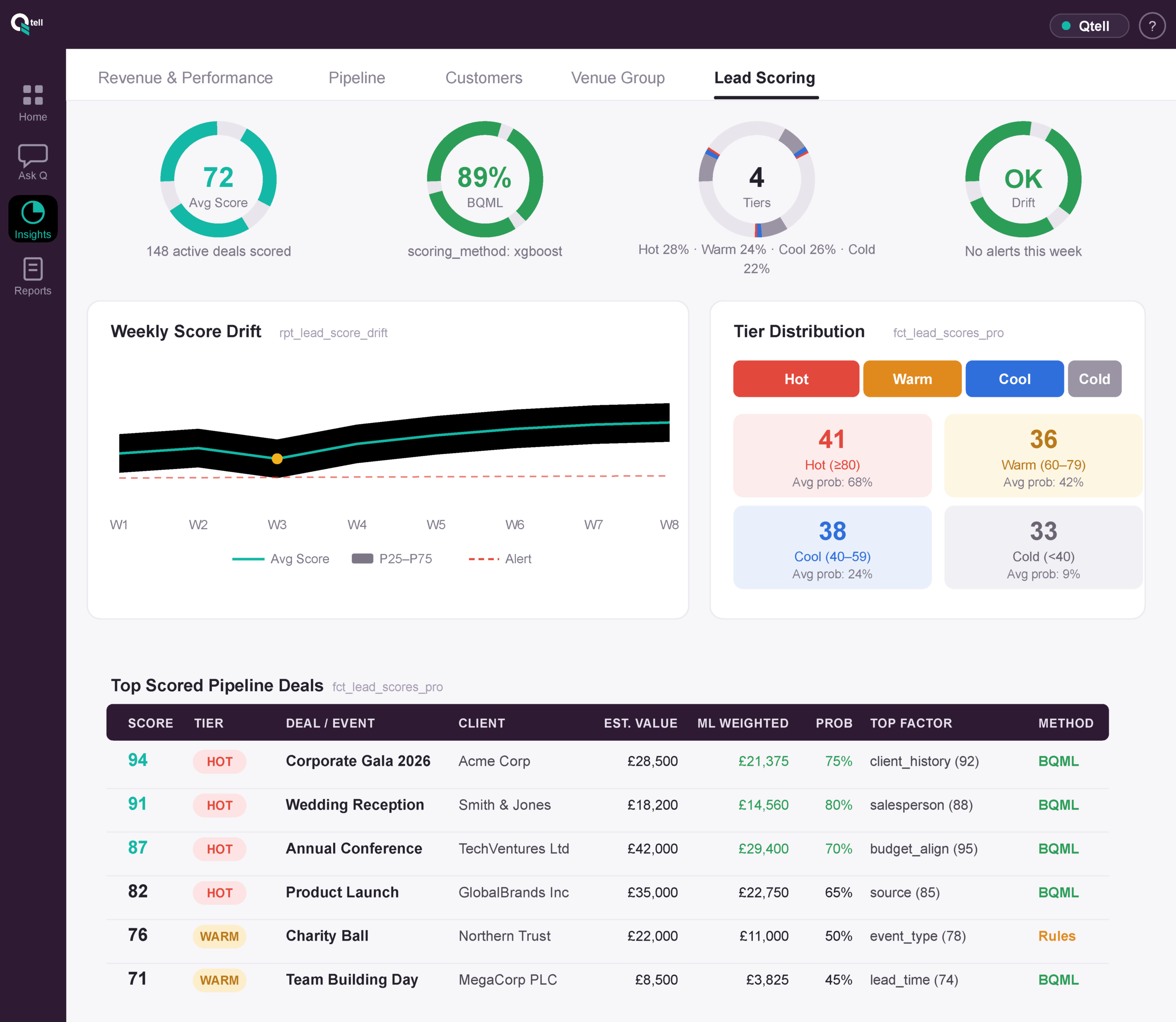Filter by the Cold tier button
1176x1022 pixels.
1095,379
